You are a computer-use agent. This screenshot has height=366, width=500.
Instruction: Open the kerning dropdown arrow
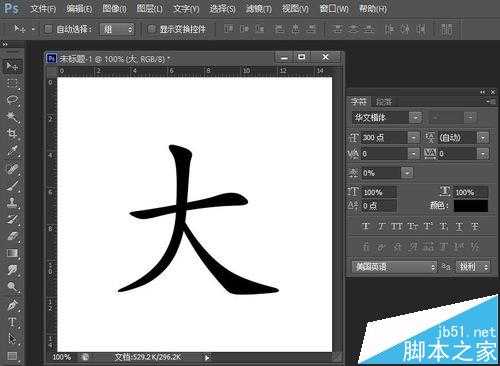pyautogui.click(x=414, y=153)
